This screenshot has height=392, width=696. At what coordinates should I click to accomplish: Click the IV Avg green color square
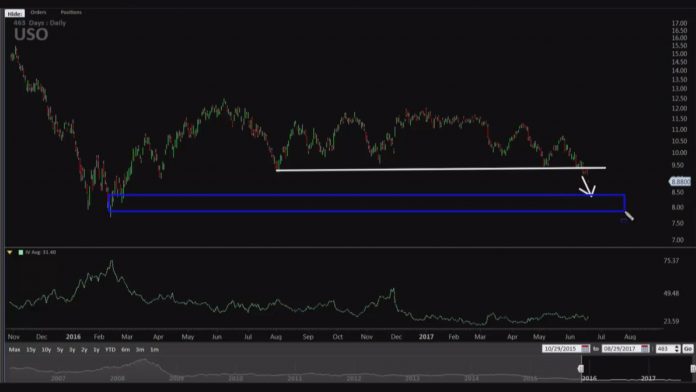20,252
